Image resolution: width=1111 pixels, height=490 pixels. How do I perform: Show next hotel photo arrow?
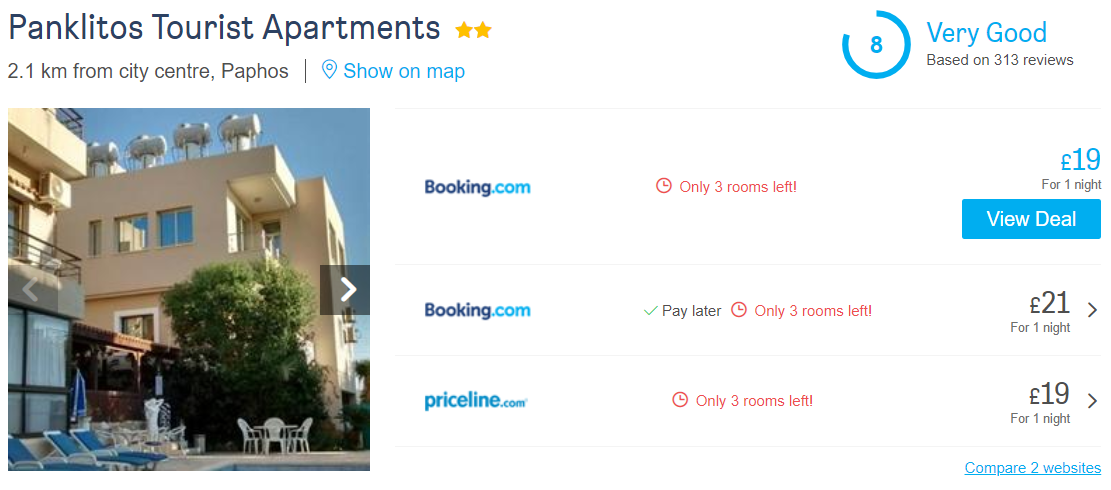pos(346,290)
